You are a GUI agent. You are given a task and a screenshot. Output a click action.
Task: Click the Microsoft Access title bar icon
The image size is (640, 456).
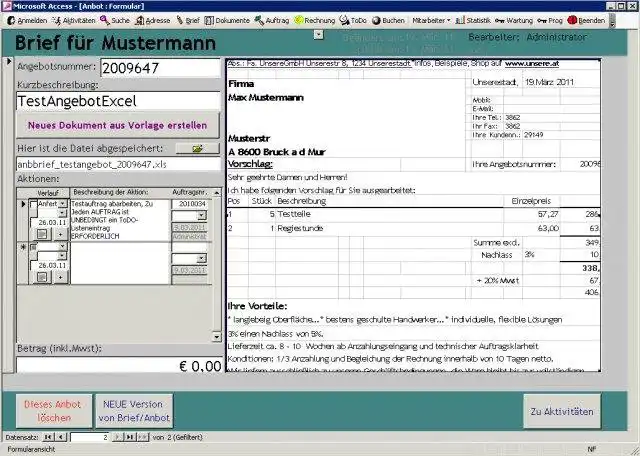[7, 6]
